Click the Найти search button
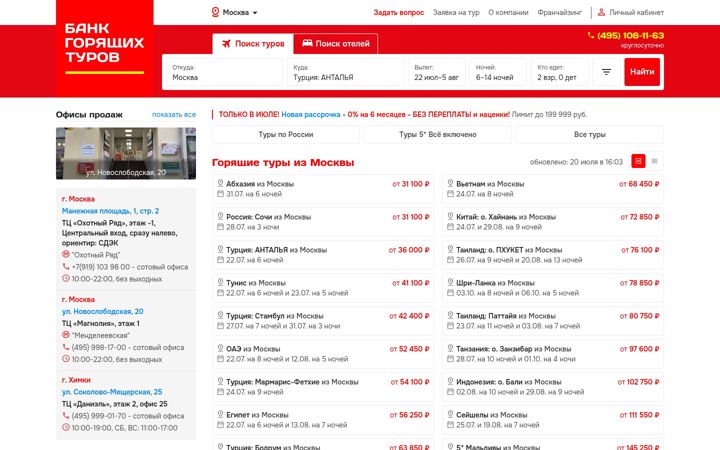Image resolution: width=720 pixels, height=450 pixels. (x=642, y=72)
